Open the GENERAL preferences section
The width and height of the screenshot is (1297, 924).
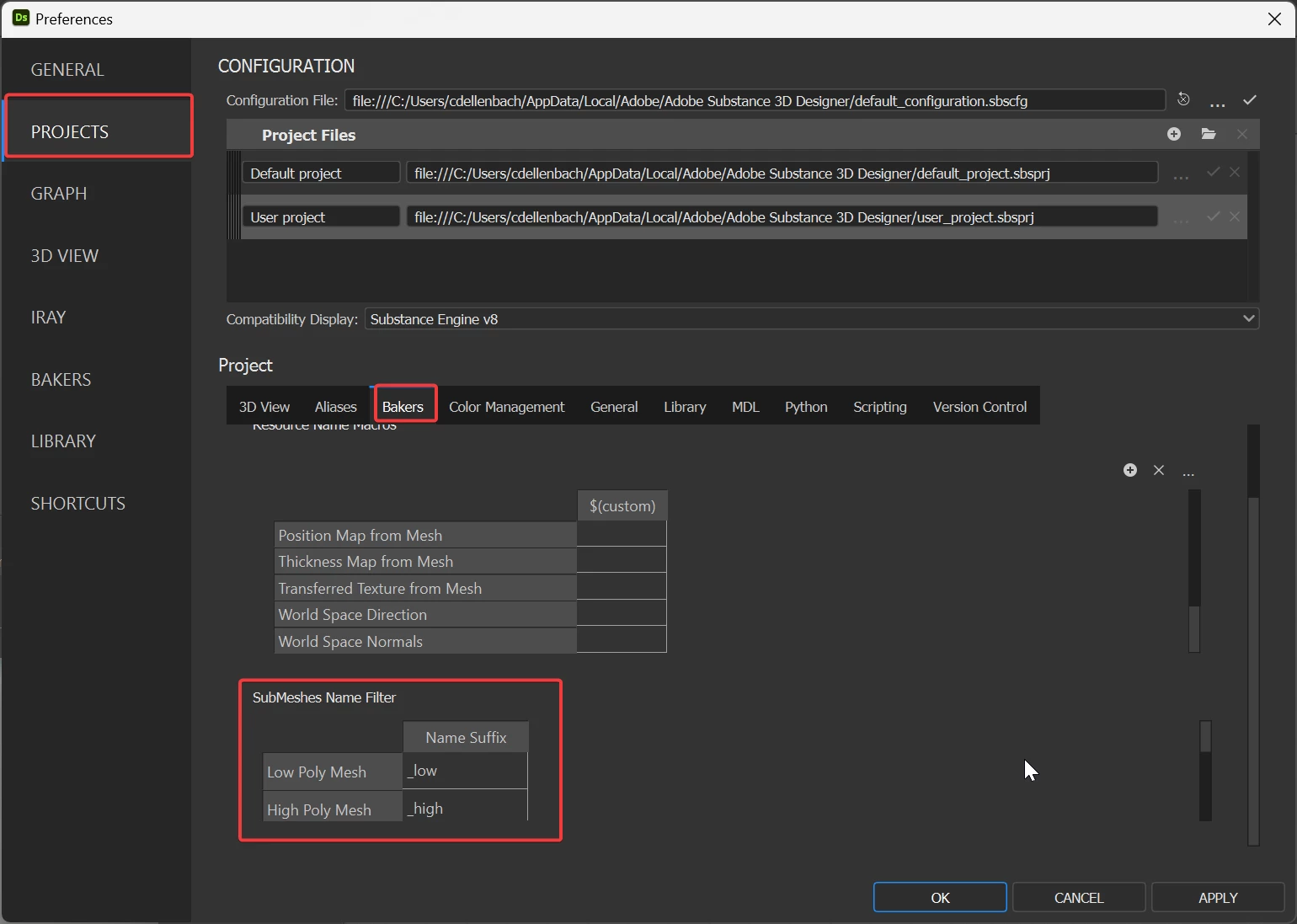point(67,70)
